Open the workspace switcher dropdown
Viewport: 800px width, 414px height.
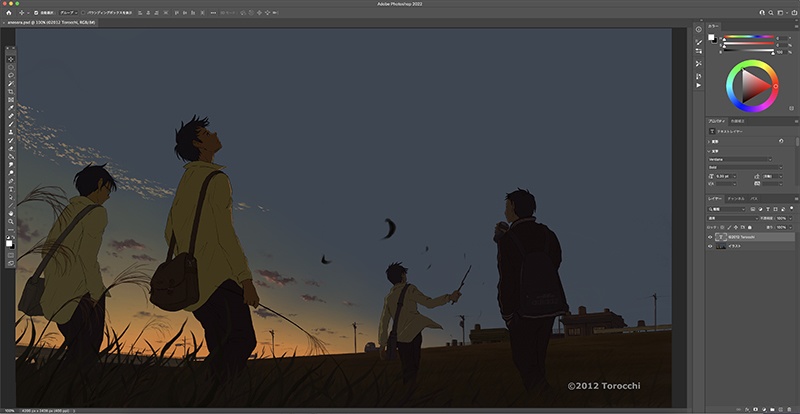pos(781,13)
